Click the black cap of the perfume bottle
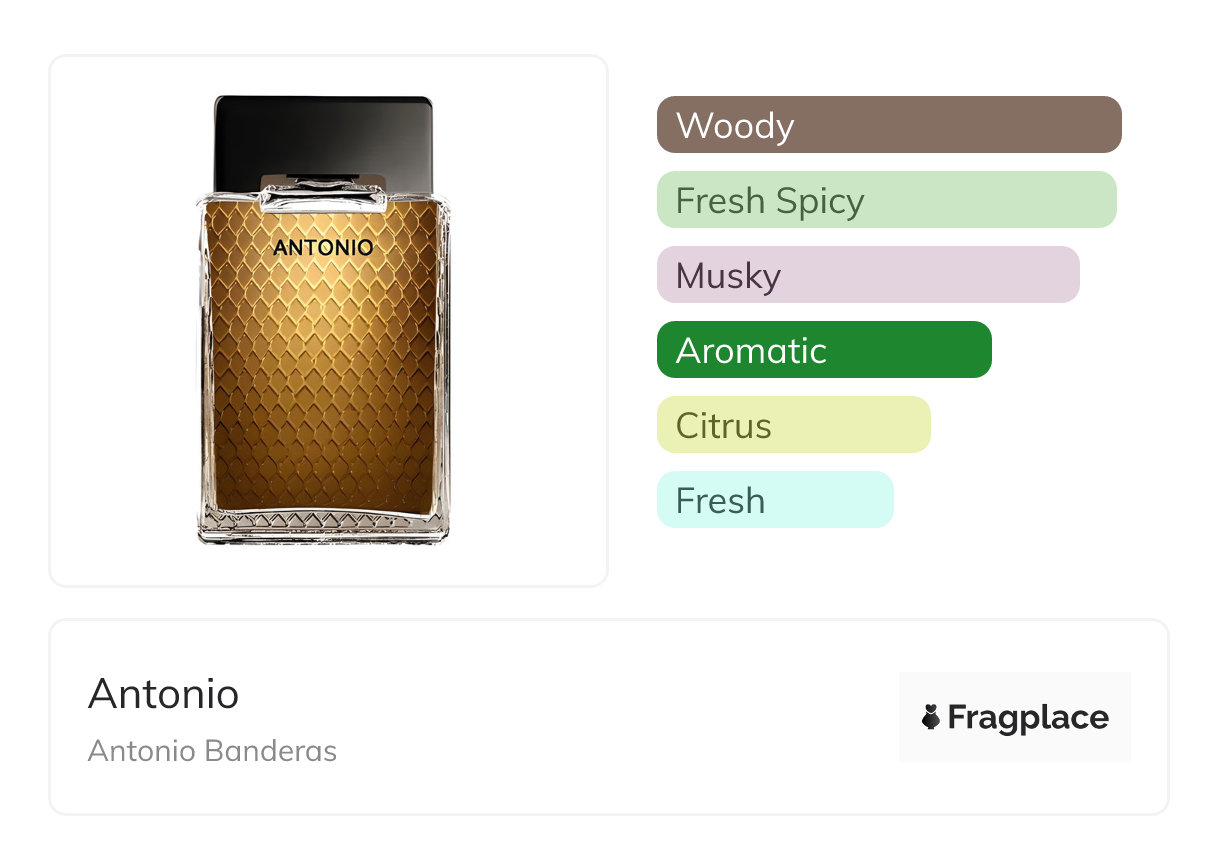1218x864 pixels. (x=323, y=135)
